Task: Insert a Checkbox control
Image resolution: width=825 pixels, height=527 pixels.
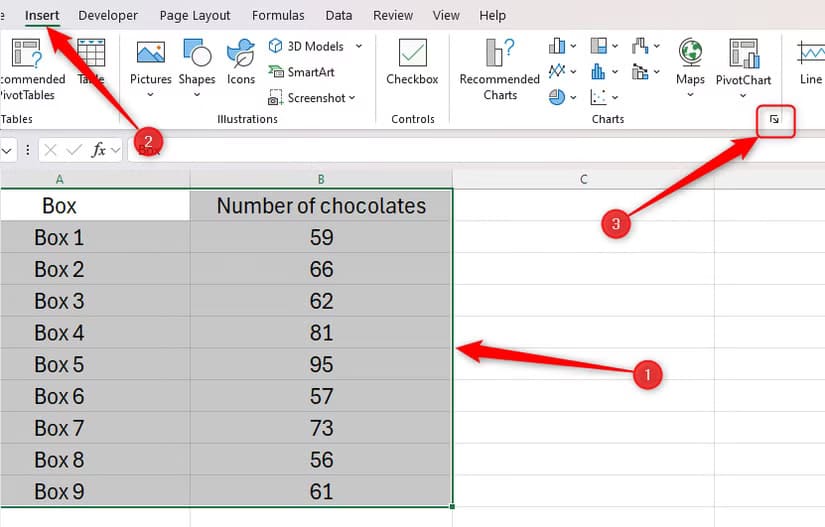Action: [412, 62]
